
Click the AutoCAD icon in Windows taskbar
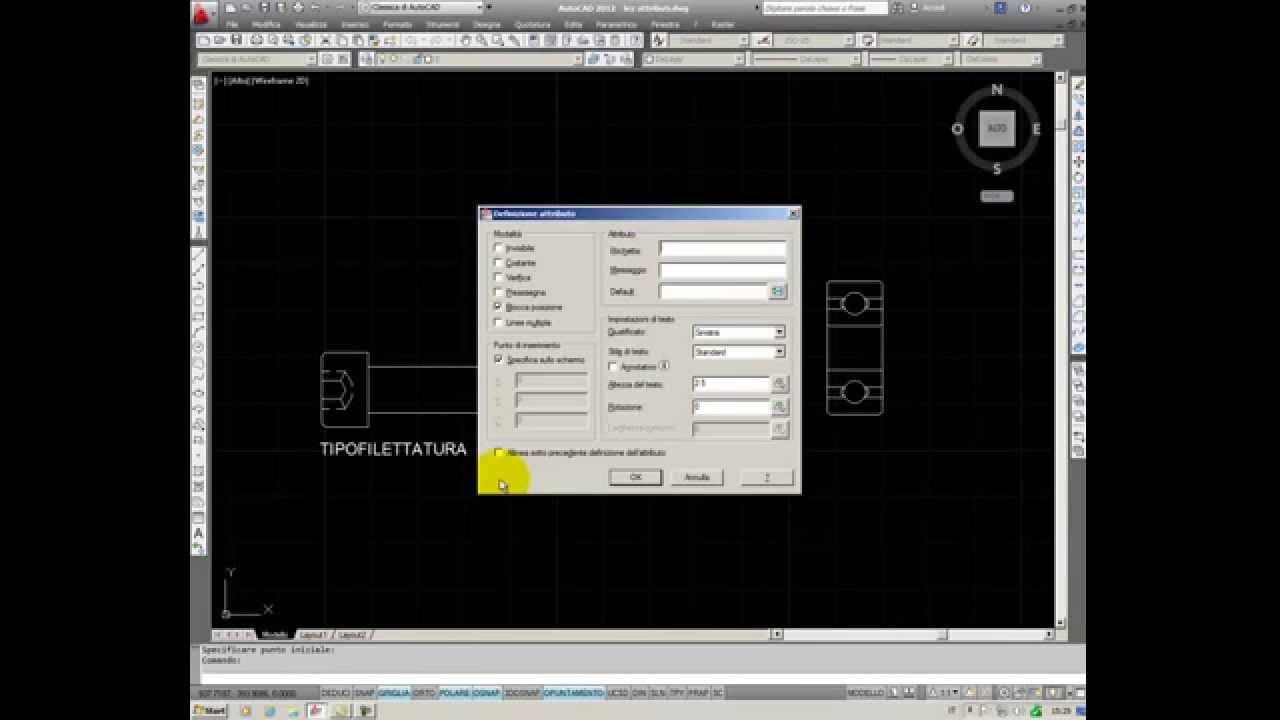pyautogui.click(x=315, y=711)
